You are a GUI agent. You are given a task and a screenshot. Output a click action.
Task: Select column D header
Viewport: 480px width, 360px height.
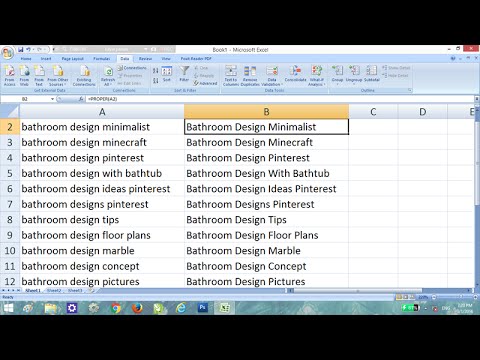point(422,112)
